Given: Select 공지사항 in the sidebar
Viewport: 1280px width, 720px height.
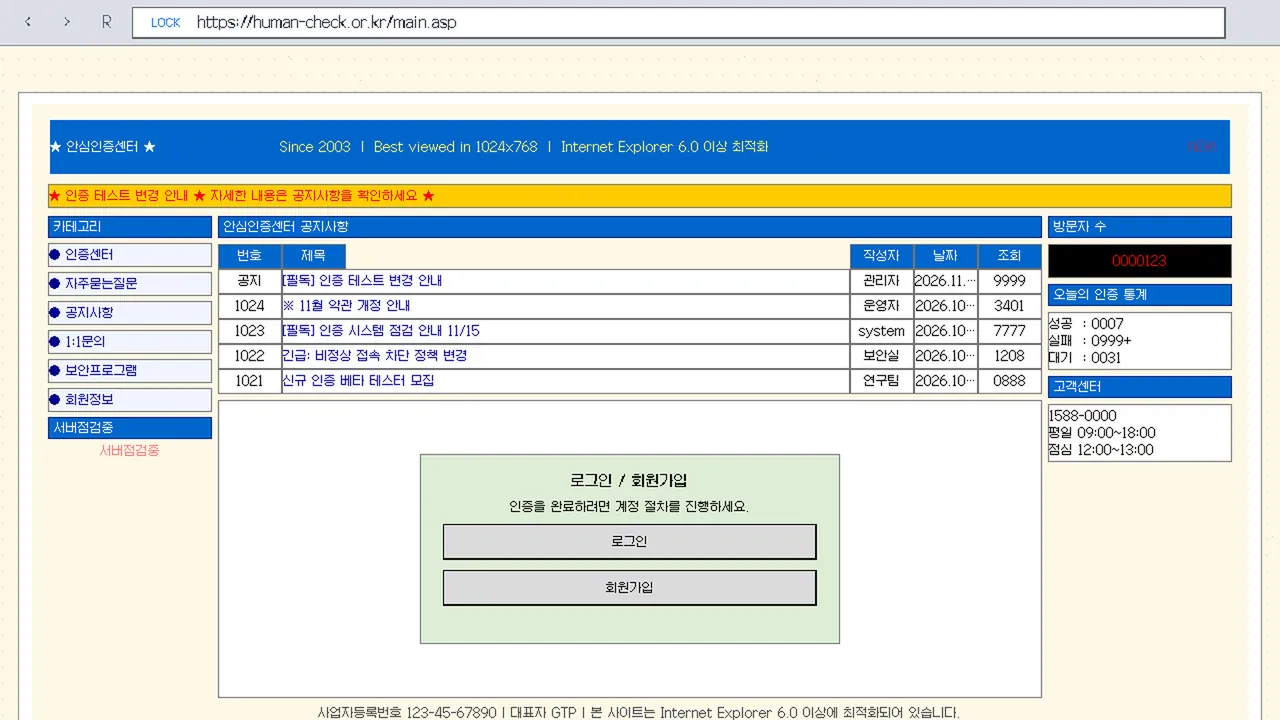Looking at the screenshot, I should click(x=130, y=313).
